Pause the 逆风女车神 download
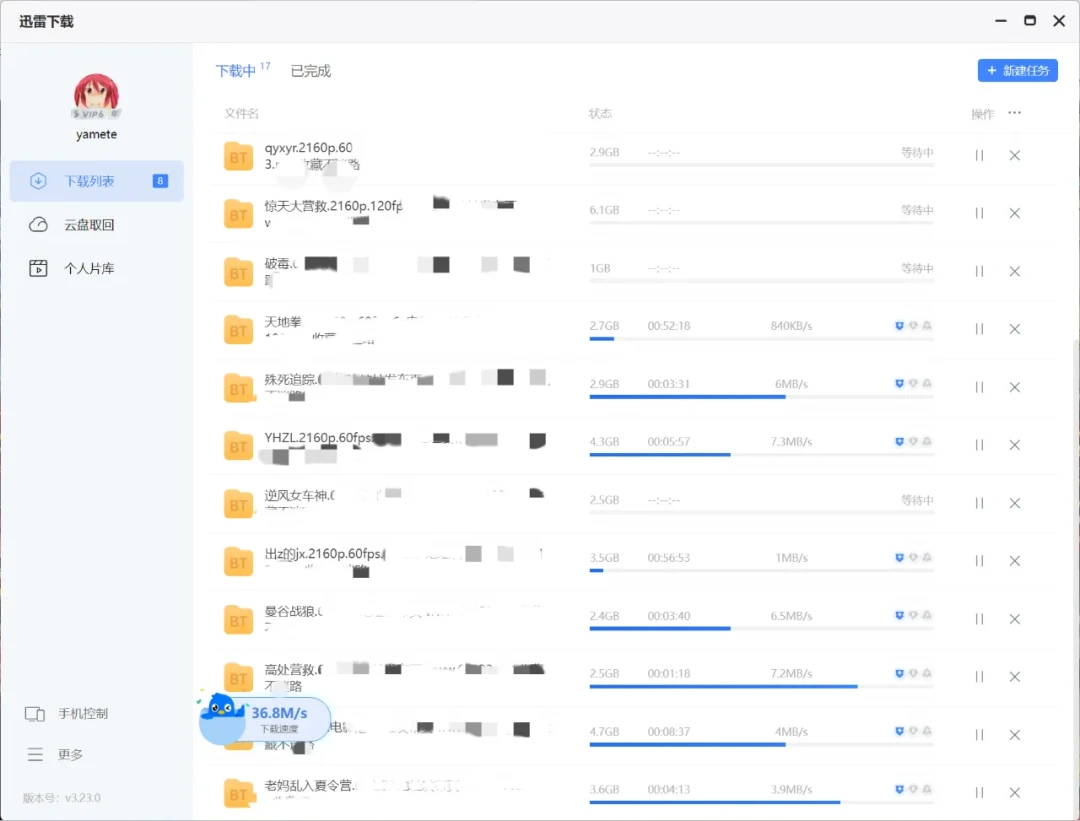1080x821 pixels. pos(979,503)
